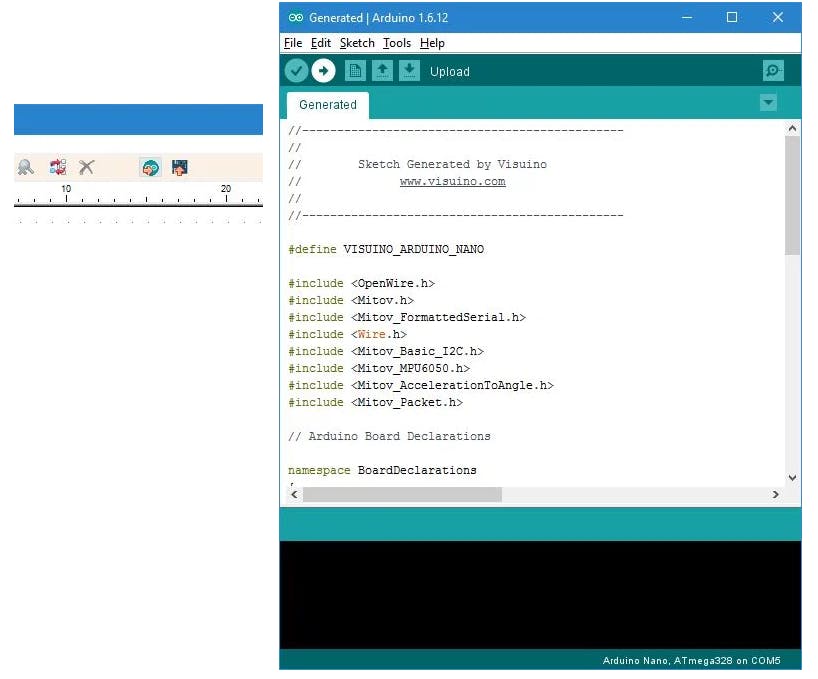The height and width of the screenshot is (679, 818).
Task: Create a new sketch with the New icon
Action: (x=355, y=71)
